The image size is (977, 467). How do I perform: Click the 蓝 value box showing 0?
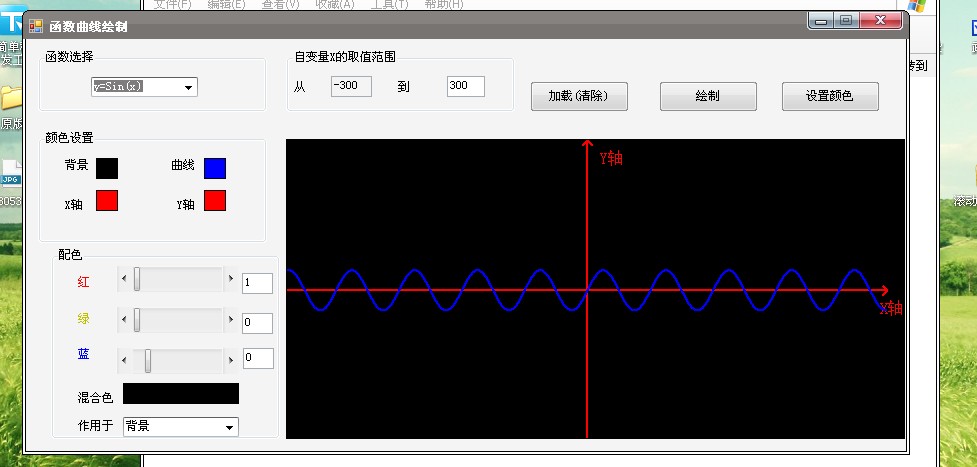pyautogui.click(x=258, y=359)
